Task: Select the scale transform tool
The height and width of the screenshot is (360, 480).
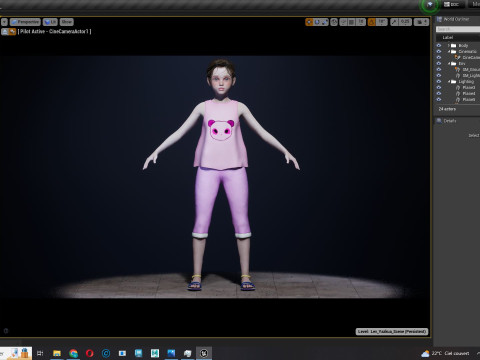Action: pos(324,22)
